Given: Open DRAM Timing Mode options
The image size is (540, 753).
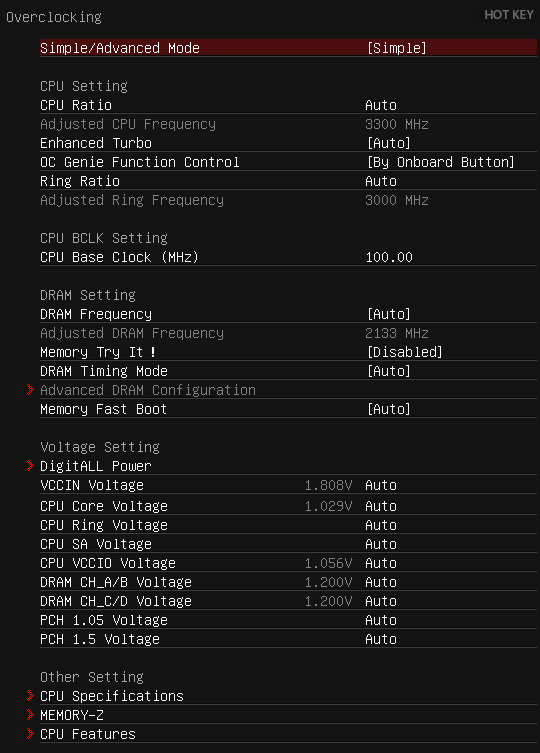Looking at the screenshot, I should click(x=288, y=371).
